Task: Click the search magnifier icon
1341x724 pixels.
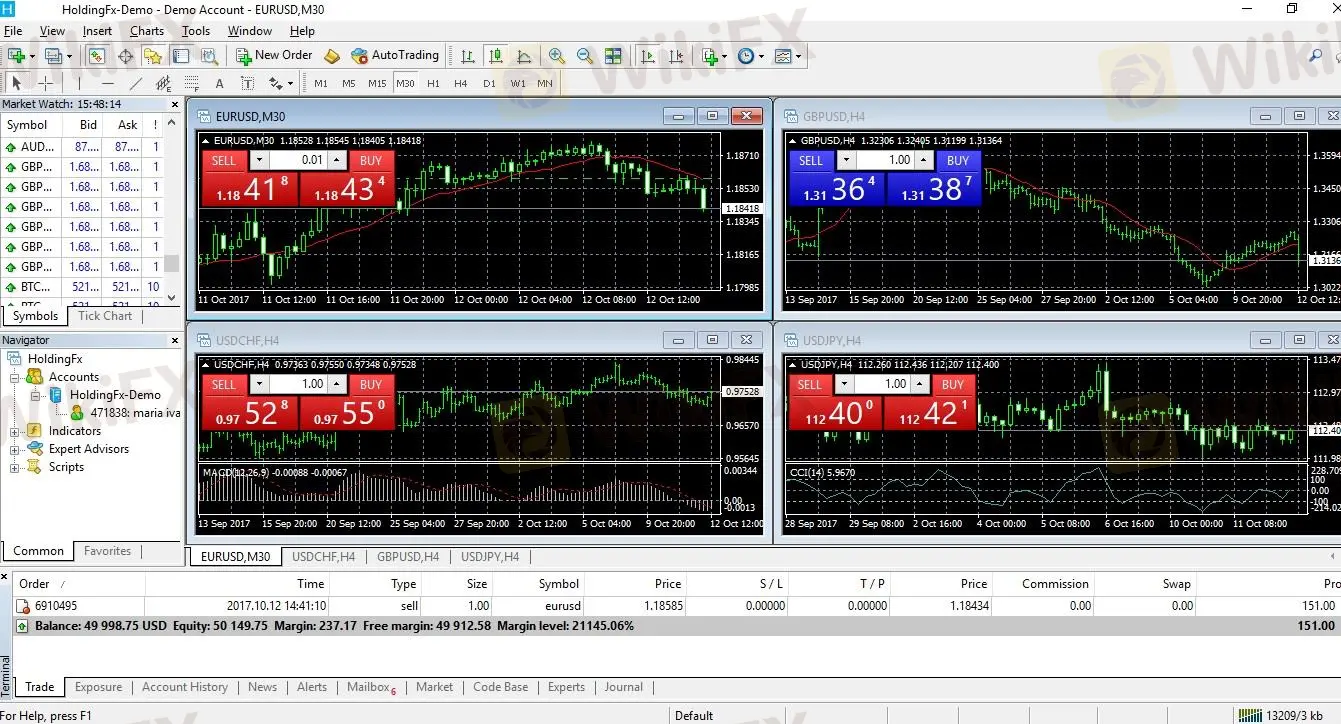Action: pyautogui.click(x=1316, y=56)
